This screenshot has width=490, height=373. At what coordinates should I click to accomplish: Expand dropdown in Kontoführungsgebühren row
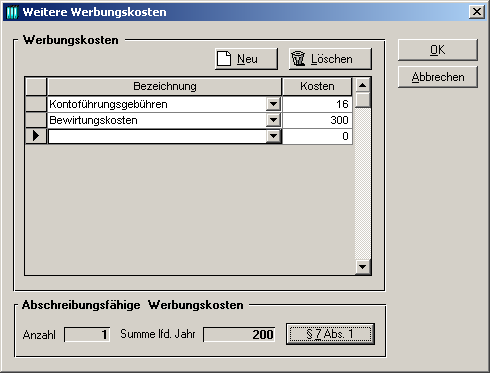tap(273, 104)
